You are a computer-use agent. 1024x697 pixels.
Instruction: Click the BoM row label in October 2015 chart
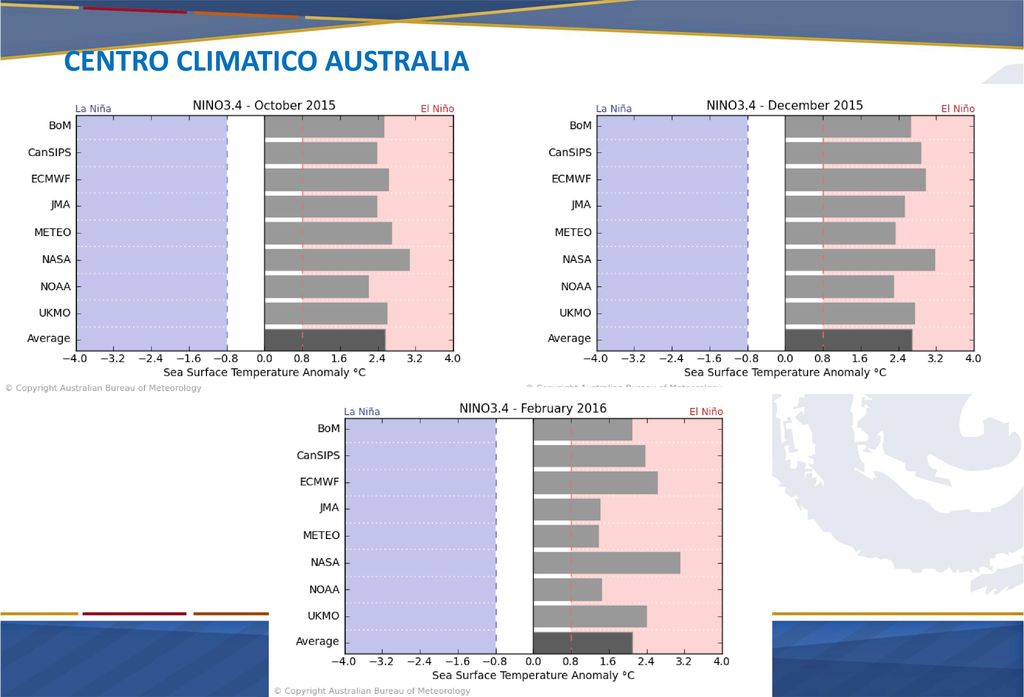coord(59,125)
